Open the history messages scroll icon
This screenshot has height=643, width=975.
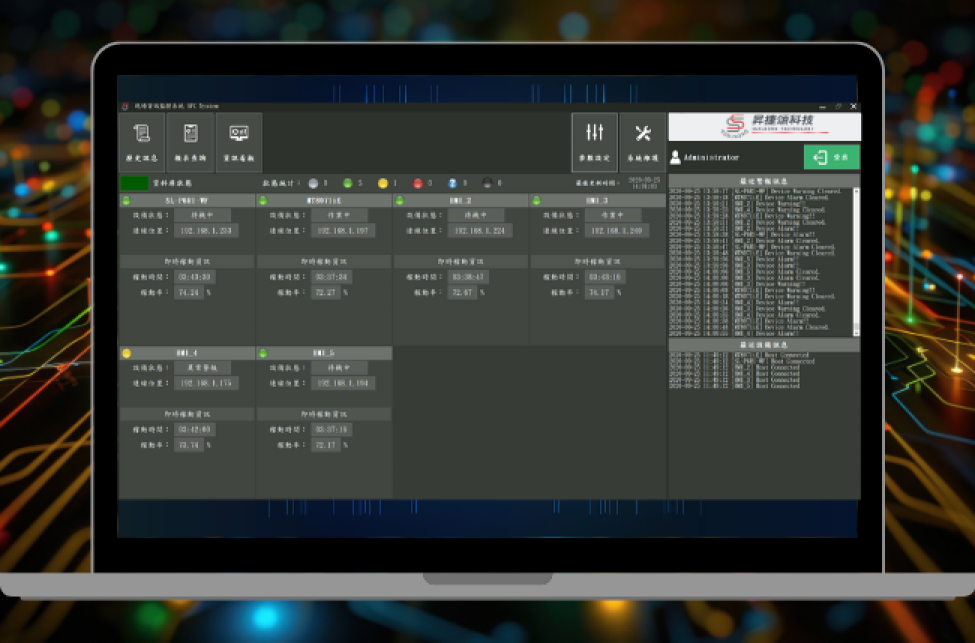pos(142,136)
